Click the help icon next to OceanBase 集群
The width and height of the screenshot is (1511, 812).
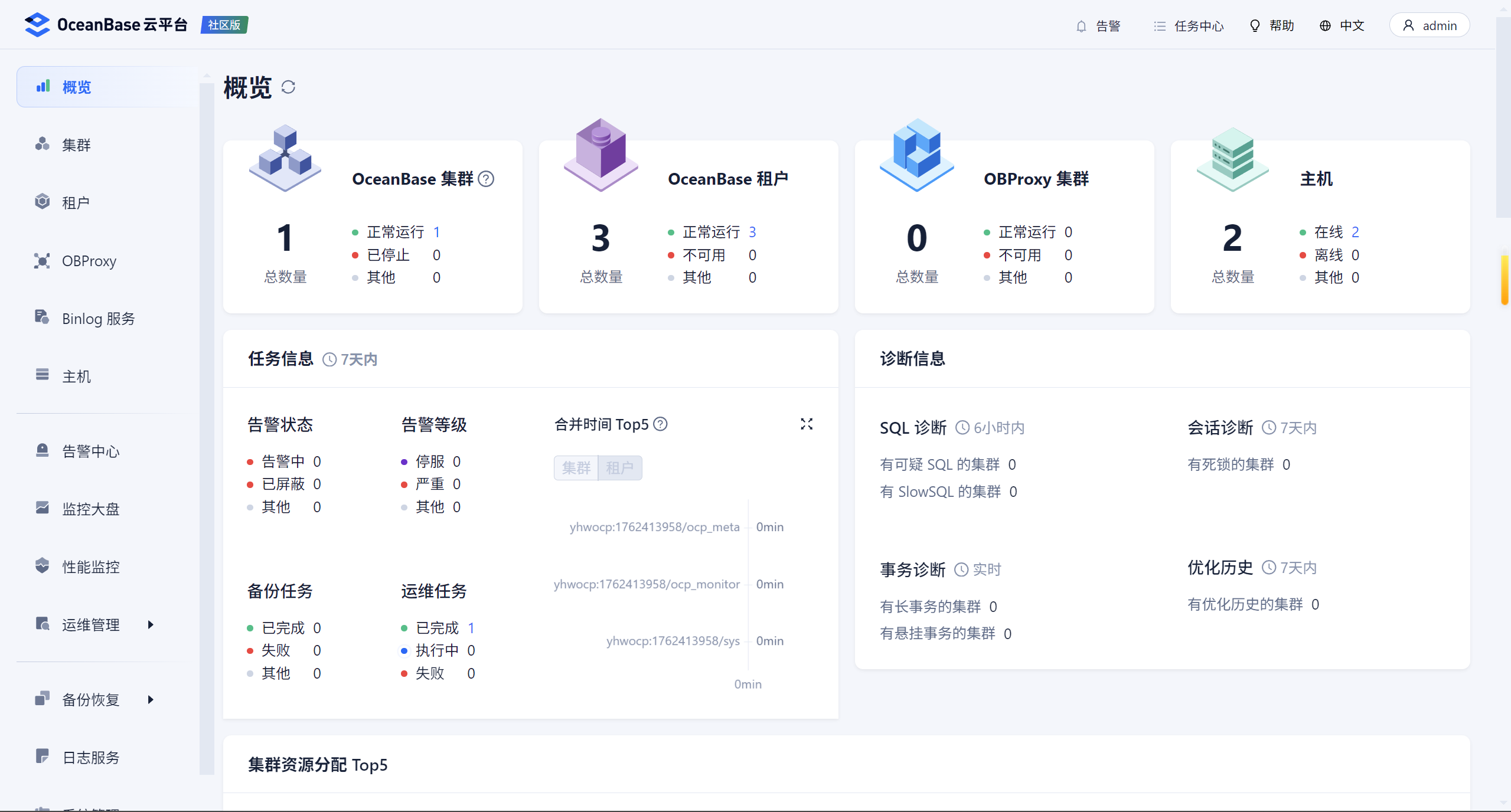(486, 179)
